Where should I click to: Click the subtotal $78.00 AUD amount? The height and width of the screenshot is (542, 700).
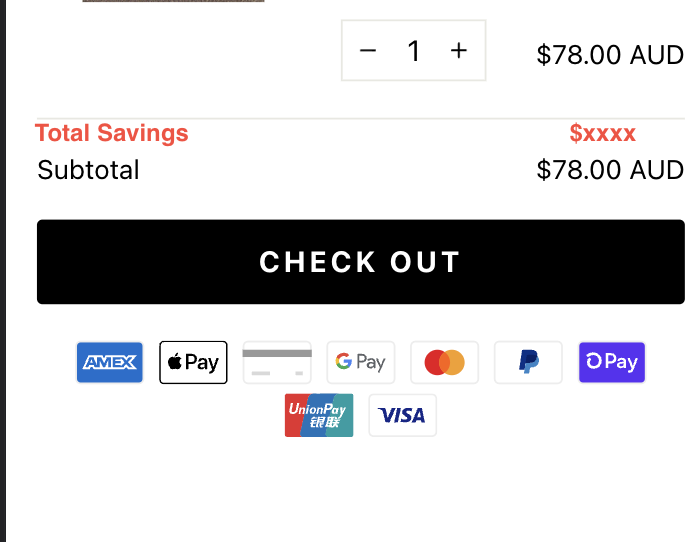pyautogui.click(x=610, y=170)
